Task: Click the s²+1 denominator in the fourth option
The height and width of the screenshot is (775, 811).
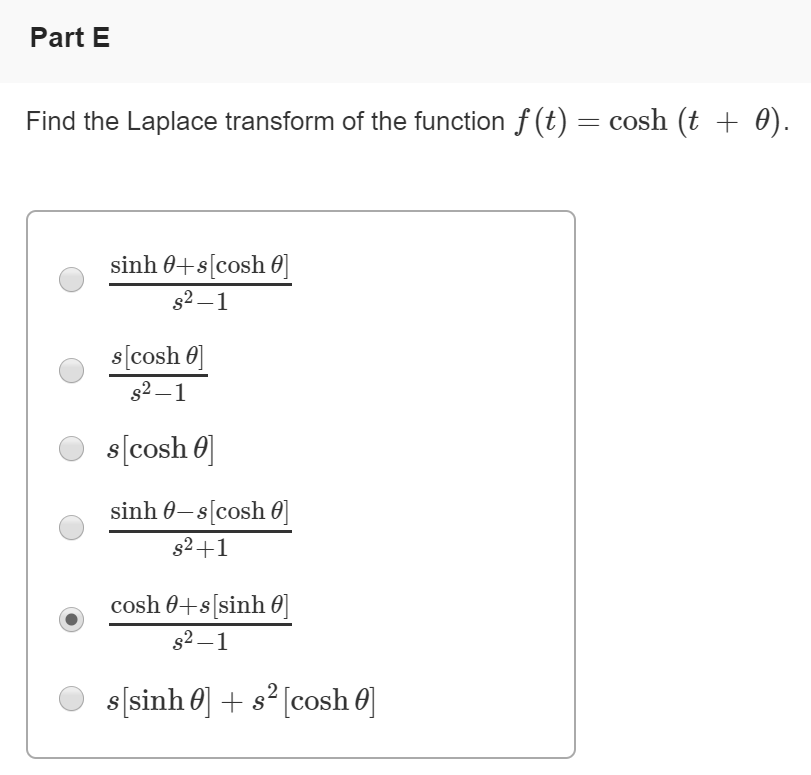Action: click(x=200, y=546)
